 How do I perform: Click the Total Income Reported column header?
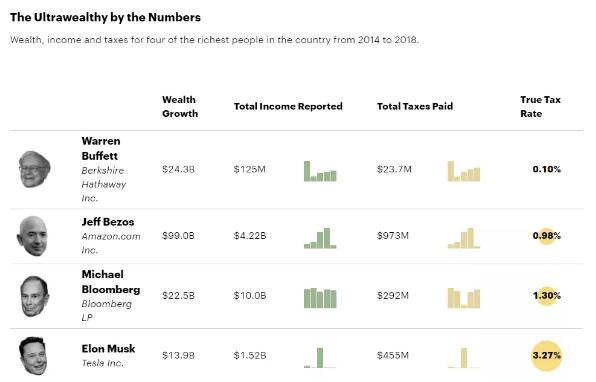coord(288,106)
